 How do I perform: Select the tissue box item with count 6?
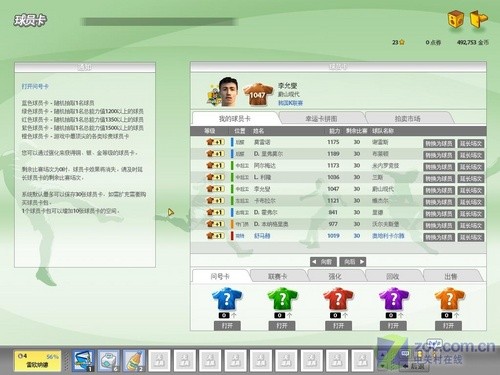(x=109, y=360)
